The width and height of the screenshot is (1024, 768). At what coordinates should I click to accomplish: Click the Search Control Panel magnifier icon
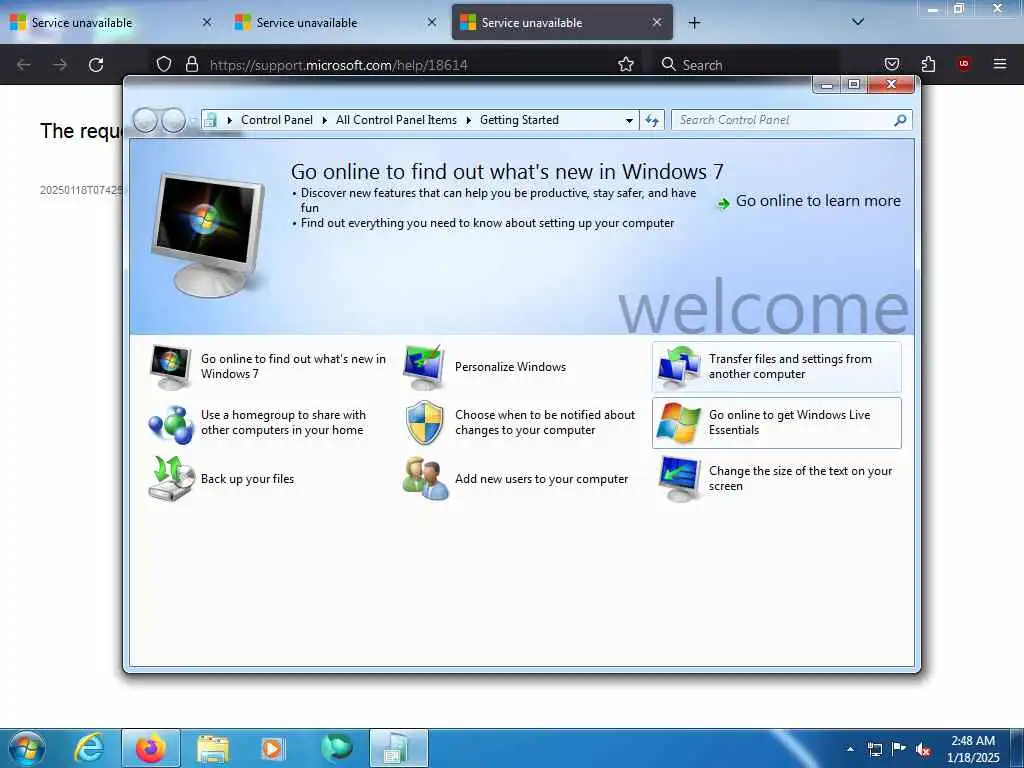point(900,120)
